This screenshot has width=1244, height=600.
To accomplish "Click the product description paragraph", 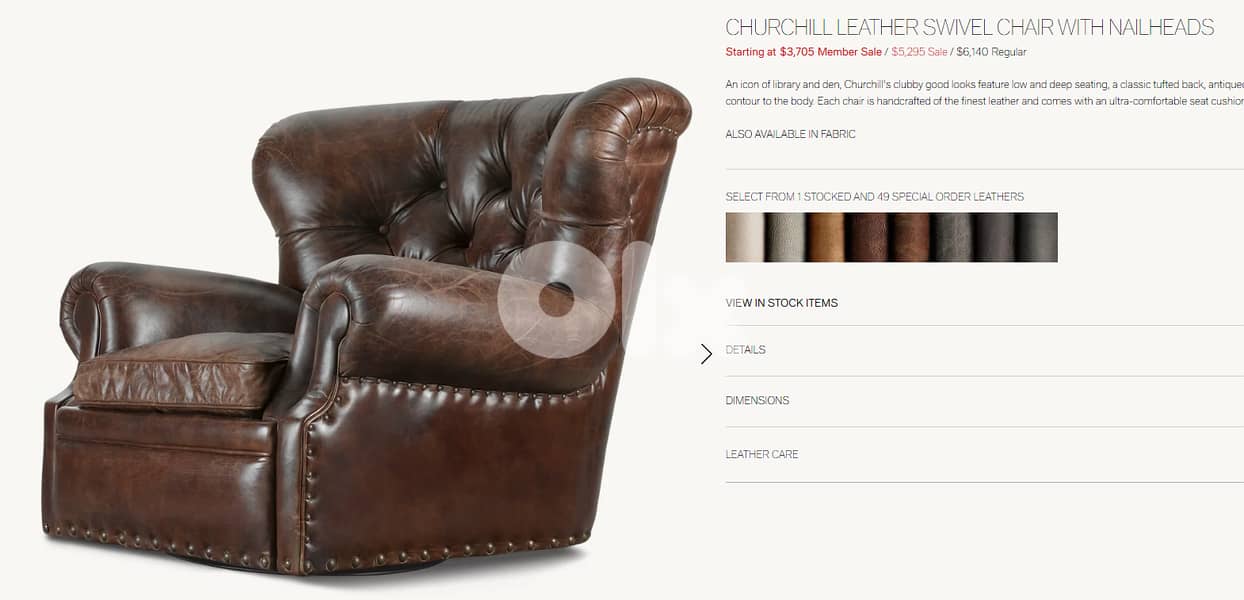I will 985,93.
